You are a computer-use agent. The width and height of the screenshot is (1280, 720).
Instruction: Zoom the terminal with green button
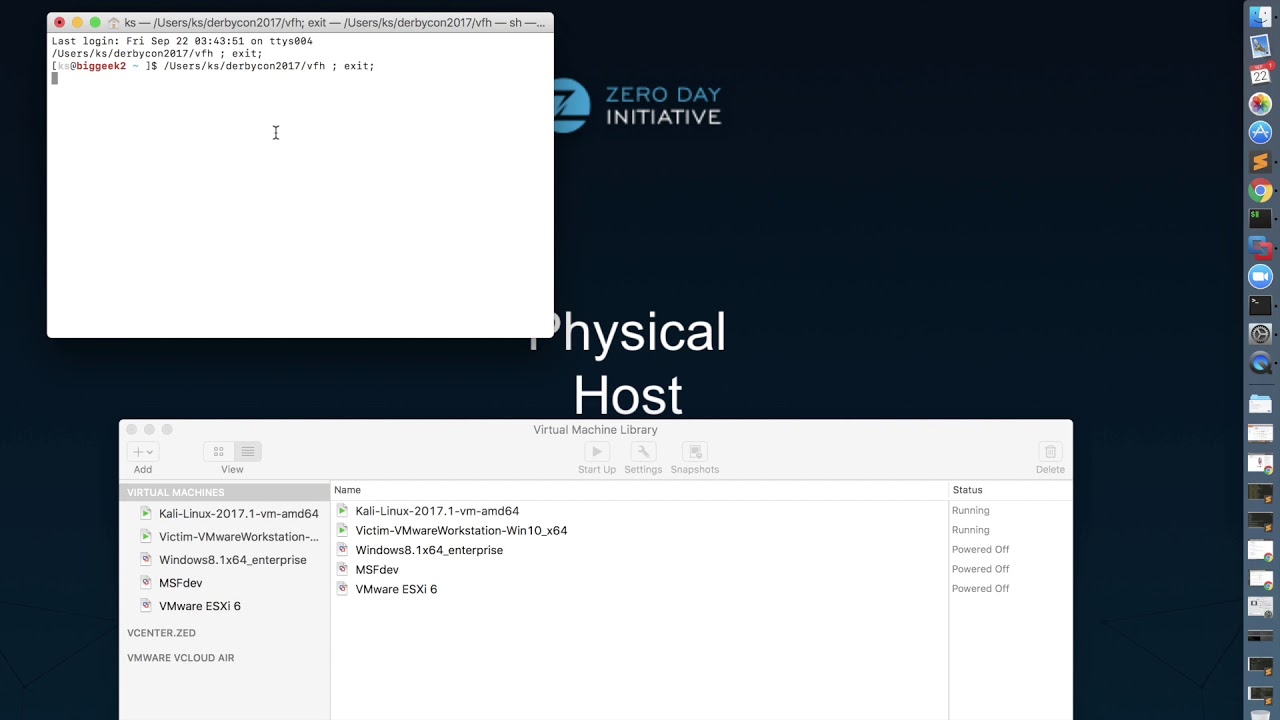pos(95,22)
